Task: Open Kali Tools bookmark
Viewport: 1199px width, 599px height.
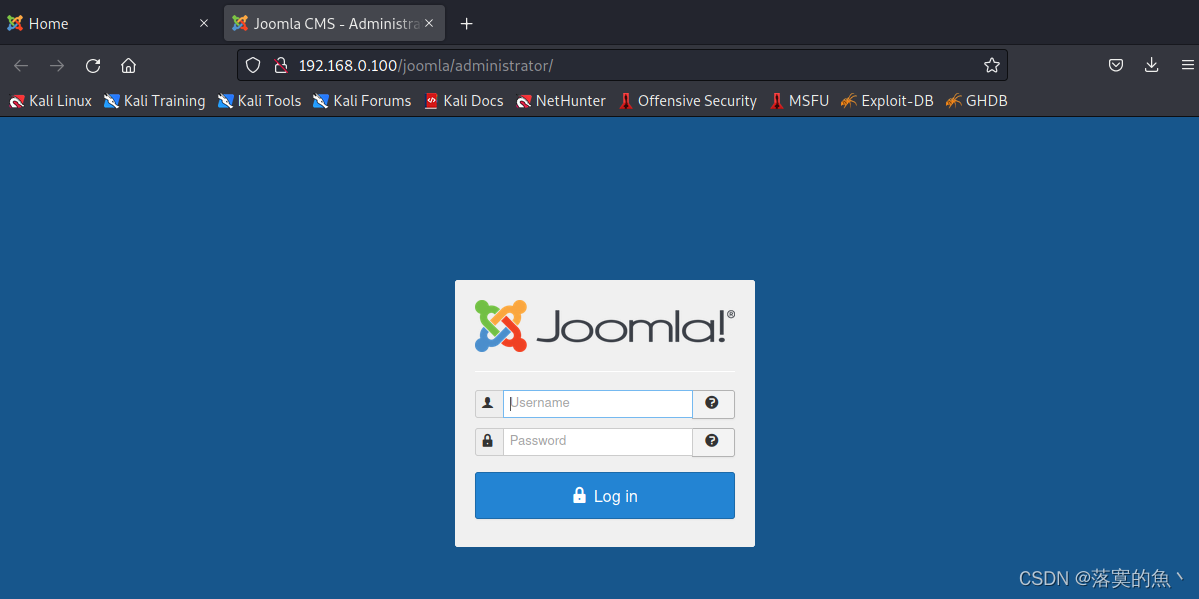Action: click(x=259, y=101)
